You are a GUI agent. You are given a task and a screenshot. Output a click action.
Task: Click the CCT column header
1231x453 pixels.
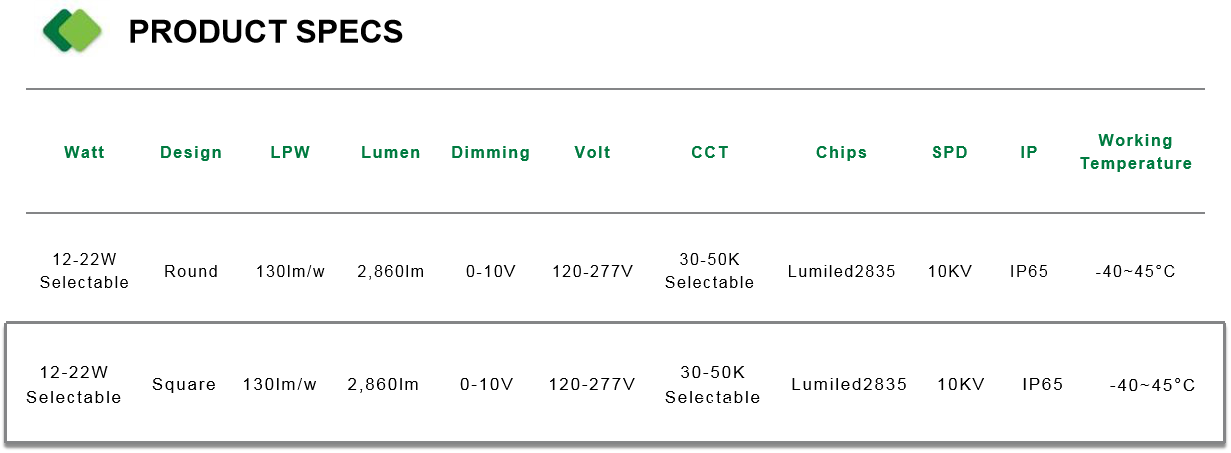710,153
